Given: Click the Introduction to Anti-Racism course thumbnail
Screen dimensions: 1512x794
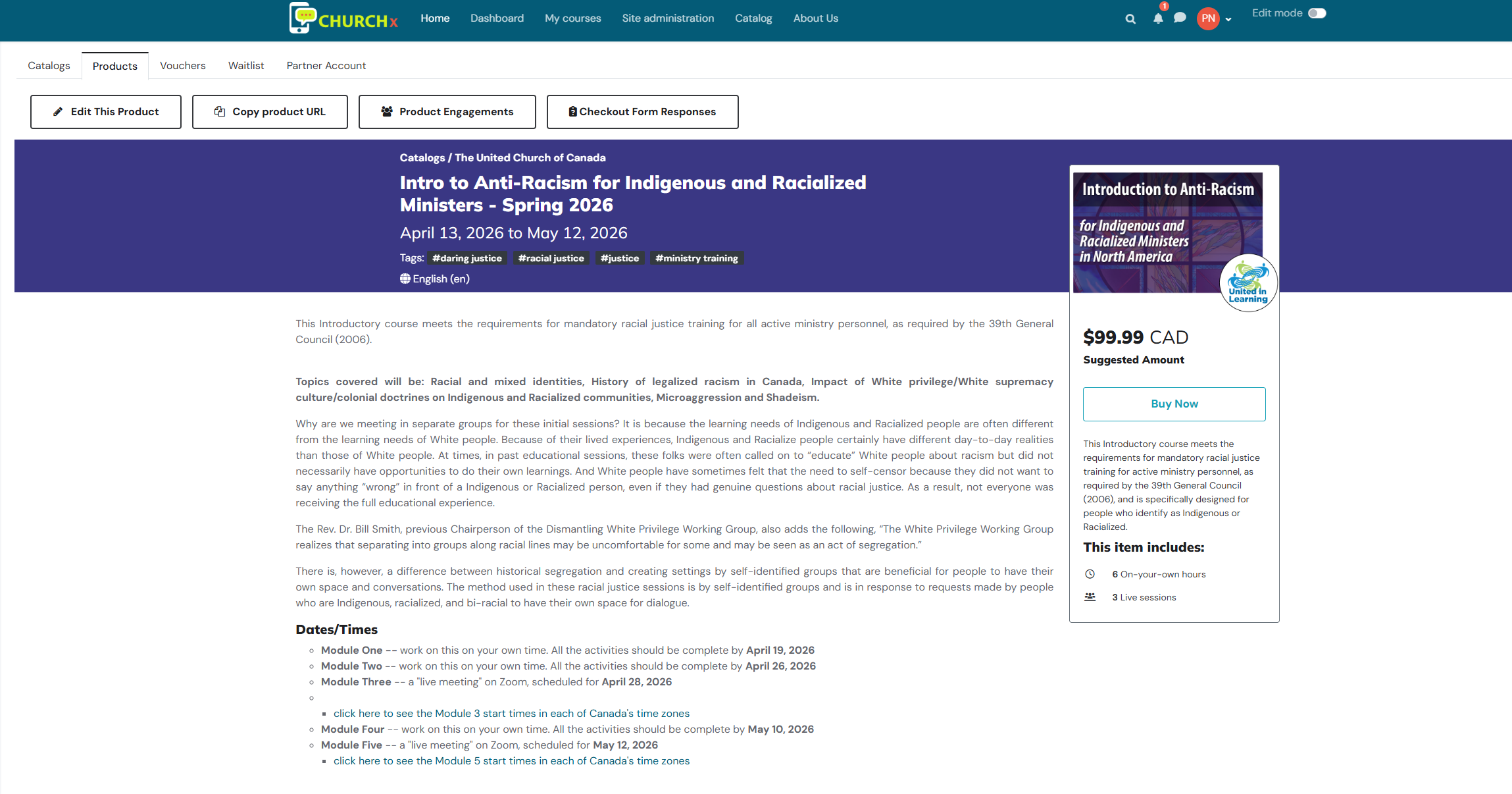Looking at the screenshot, I should (1168, 233).
